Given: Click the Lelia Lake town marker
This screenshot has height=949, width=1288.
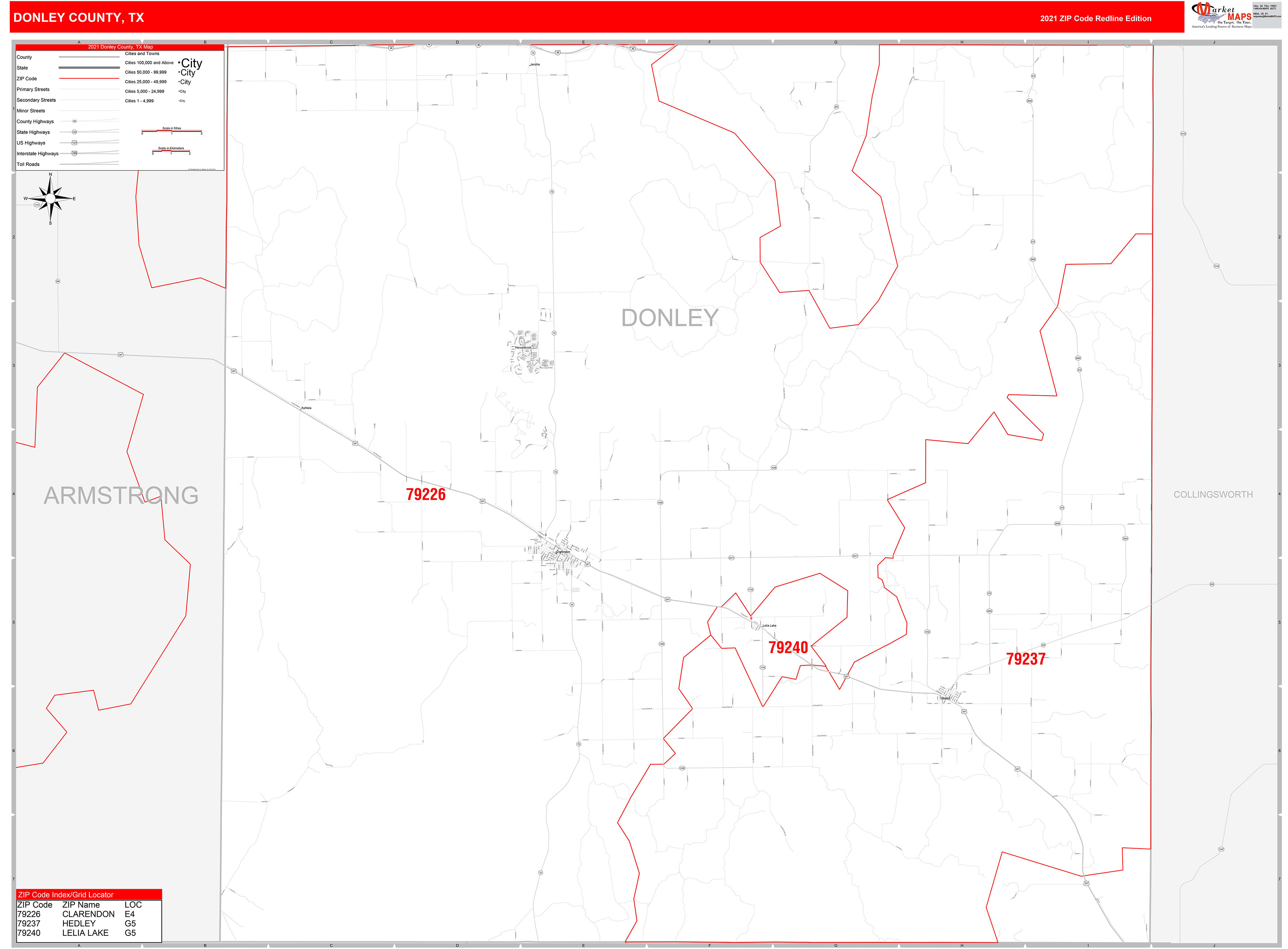Looking at the screenshot, I should point(762,627).
